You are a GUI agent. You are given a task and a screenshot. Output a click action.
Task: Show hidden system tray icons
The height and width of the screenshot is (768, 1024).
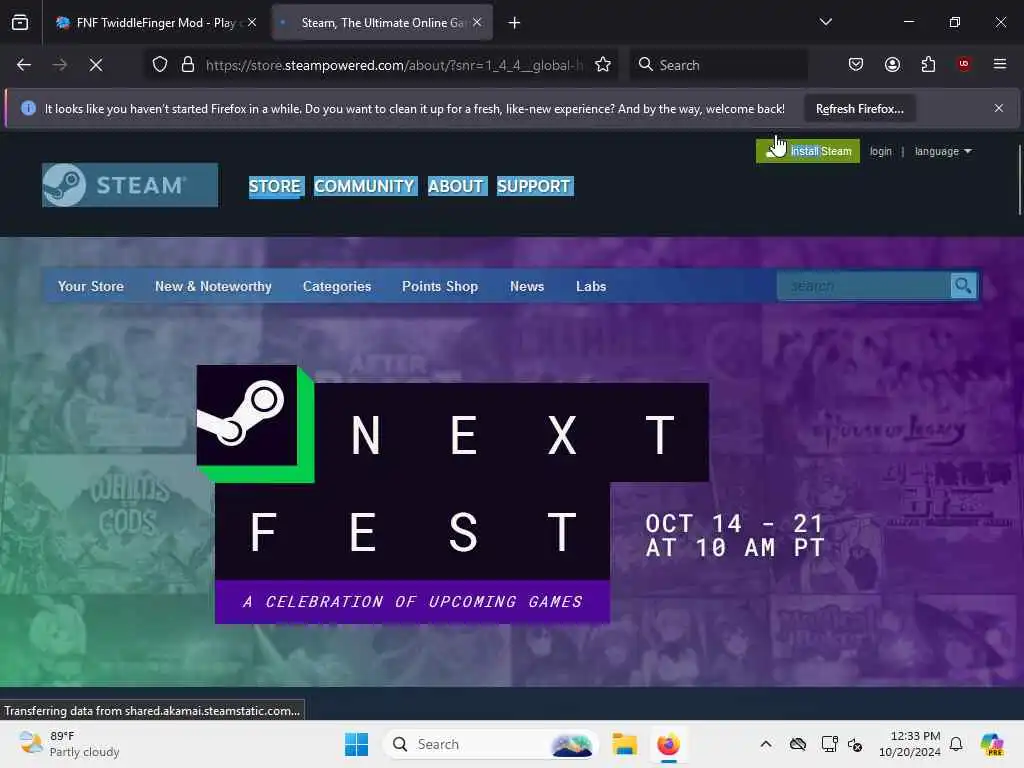[x=766, y=744]
